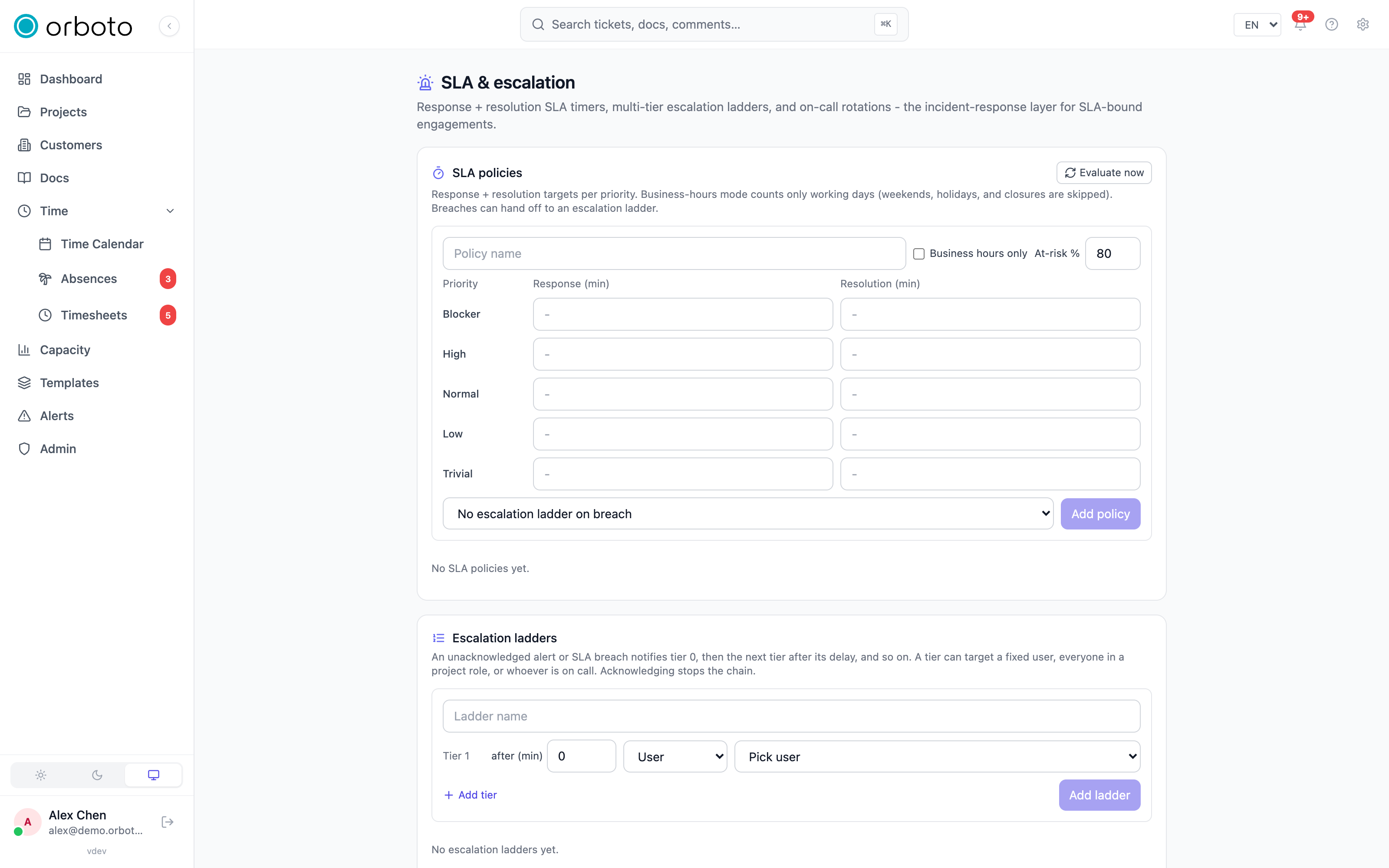Click the Orboto logo icon
This screenshot has width=1389, height=868.
[x=26, y=26]
